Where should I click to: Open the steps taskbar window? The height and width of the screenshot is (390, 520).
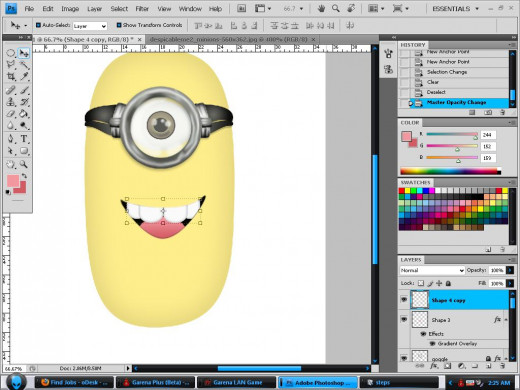point(399,382)
